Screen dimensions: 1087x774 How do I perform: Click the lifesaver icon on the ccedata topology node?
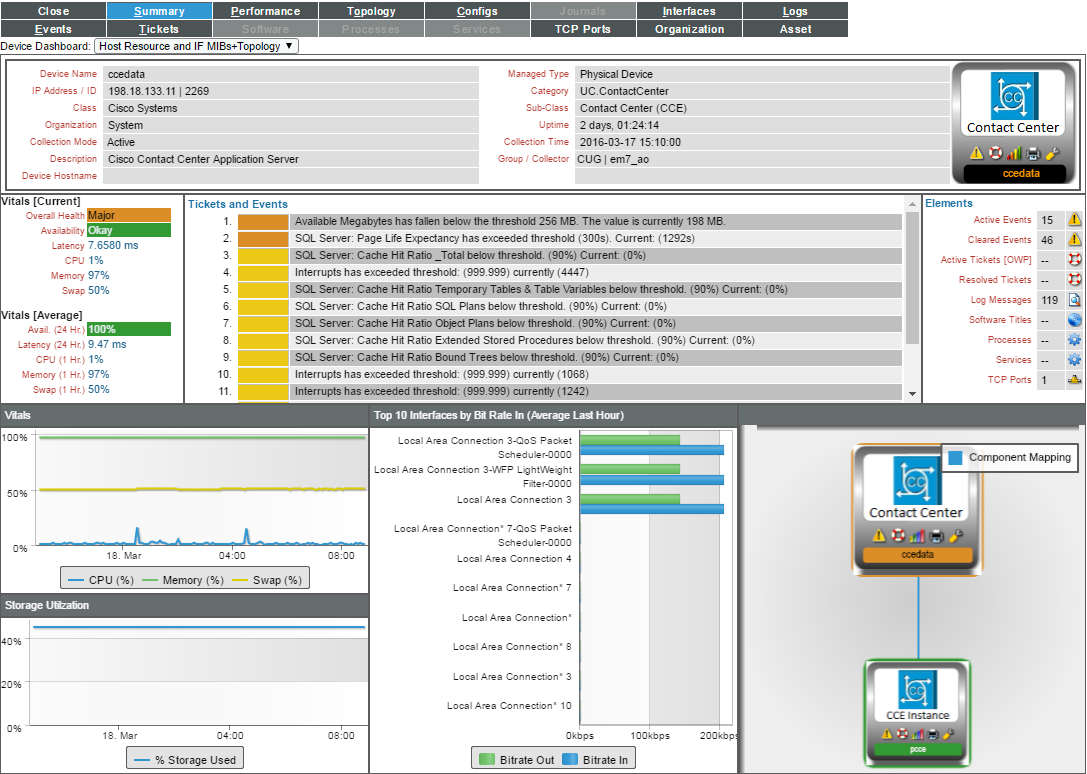[x=898, y=536]
